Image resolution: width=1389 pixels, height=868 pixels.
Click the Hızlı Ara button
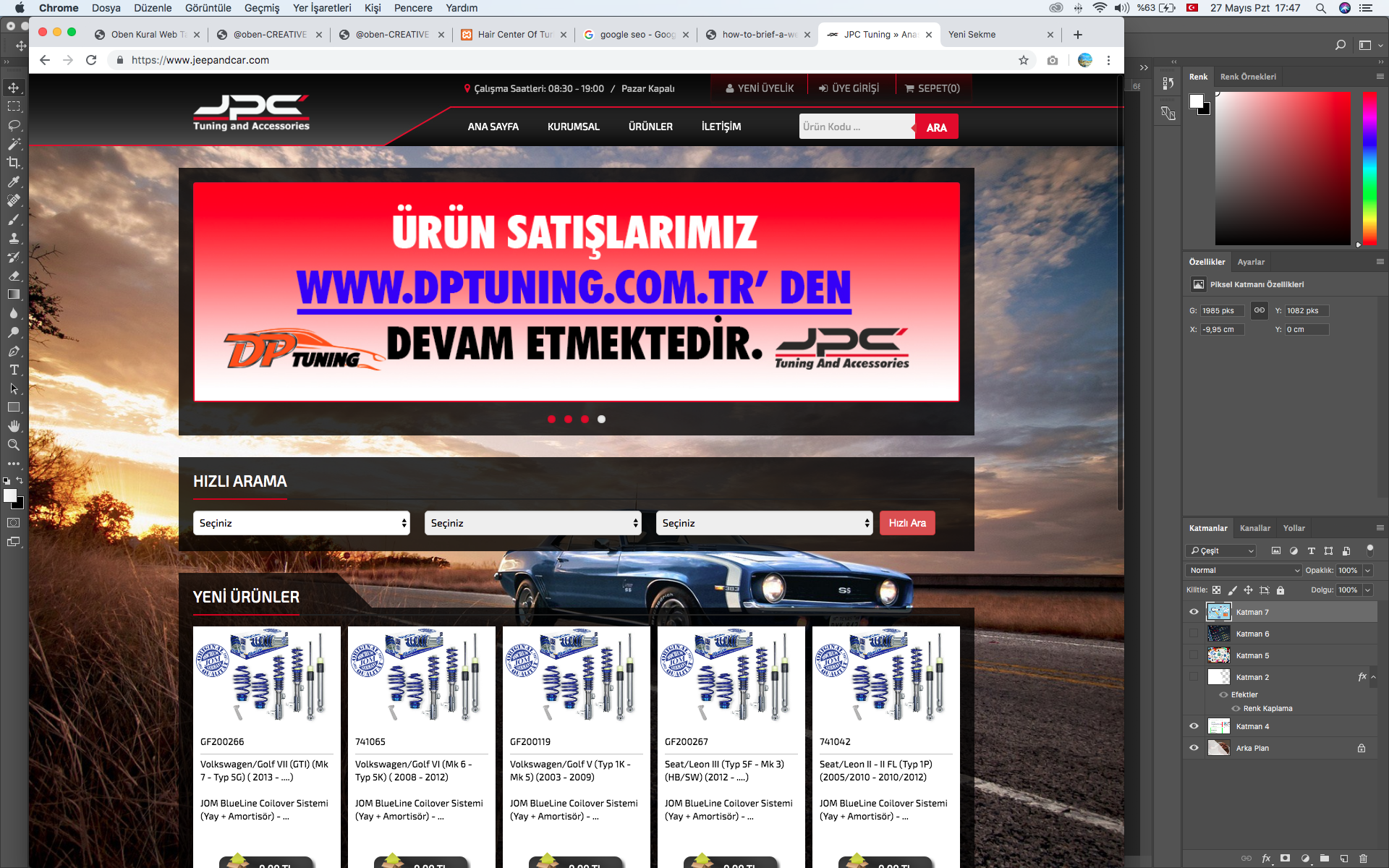[907, 523]
